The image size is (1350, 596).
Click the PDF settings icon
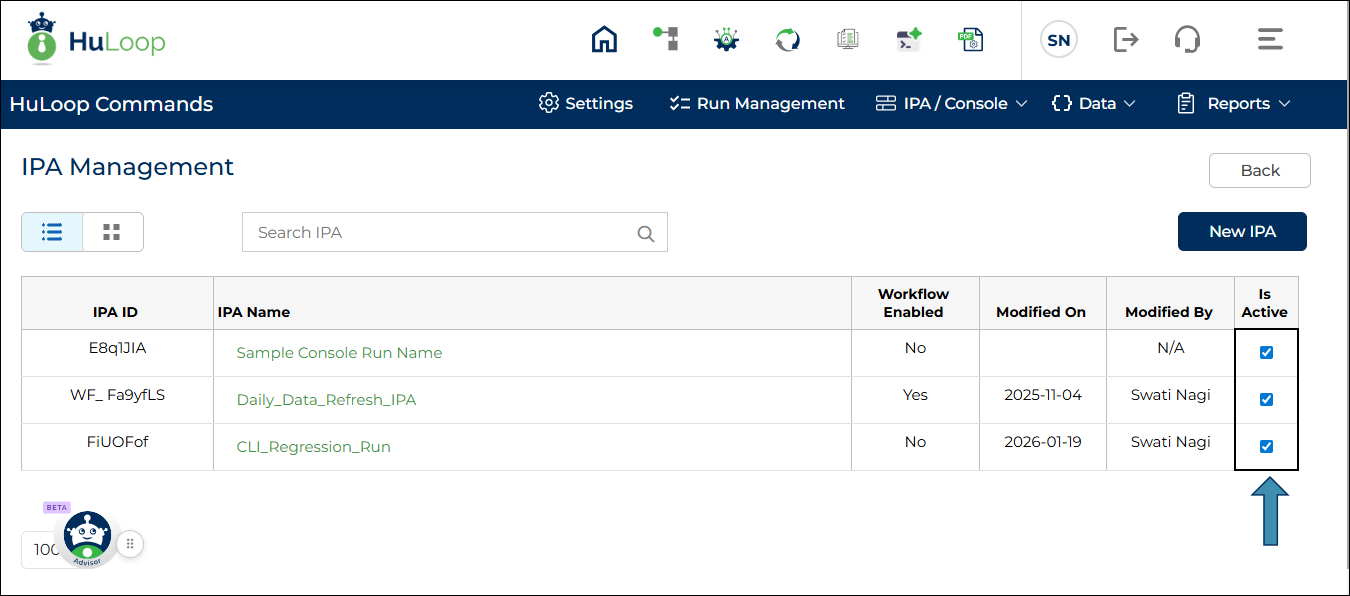point(970,40)
